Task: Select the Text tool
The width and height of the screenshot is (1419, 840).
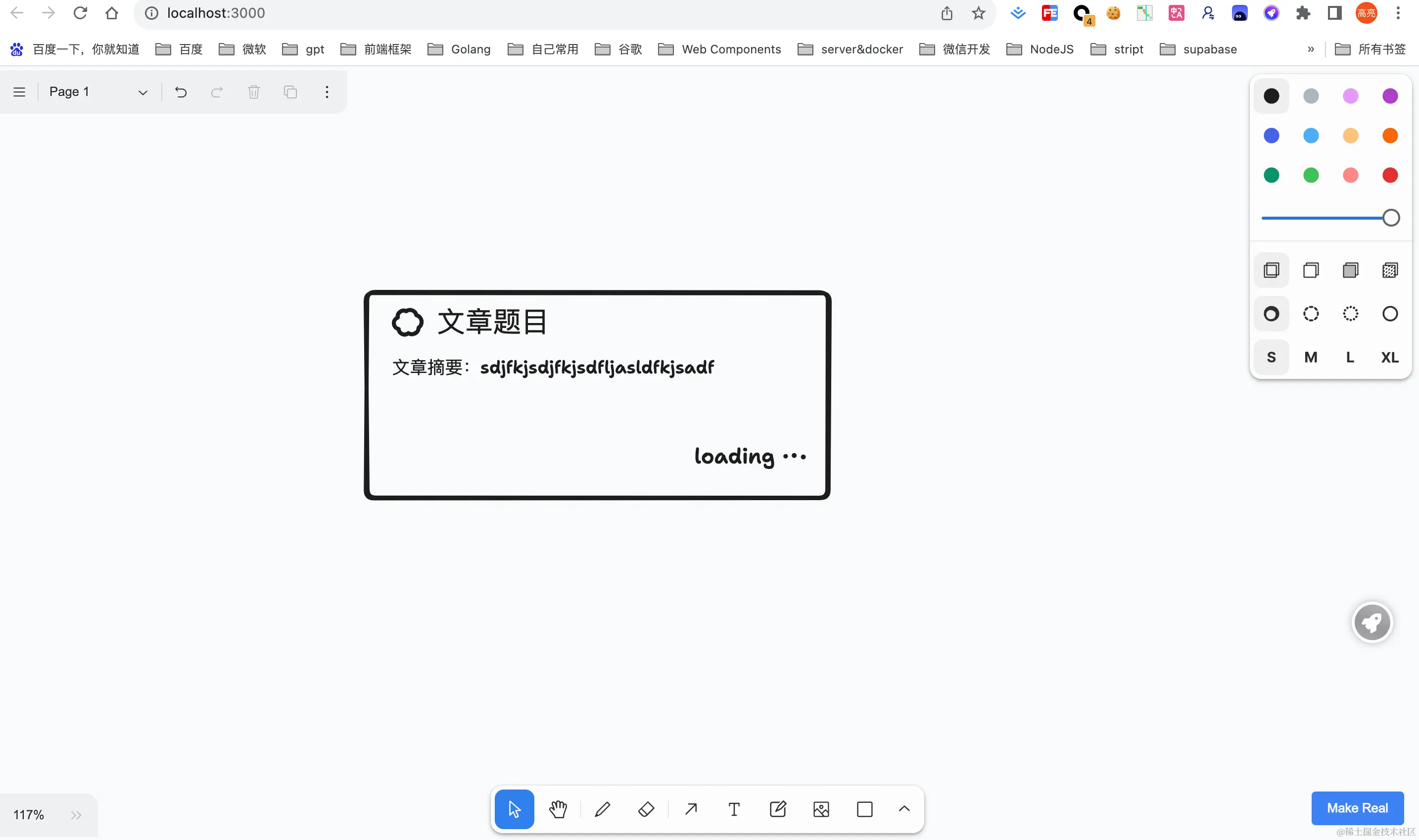Action: pyautogui.click(x=734, y=809)
